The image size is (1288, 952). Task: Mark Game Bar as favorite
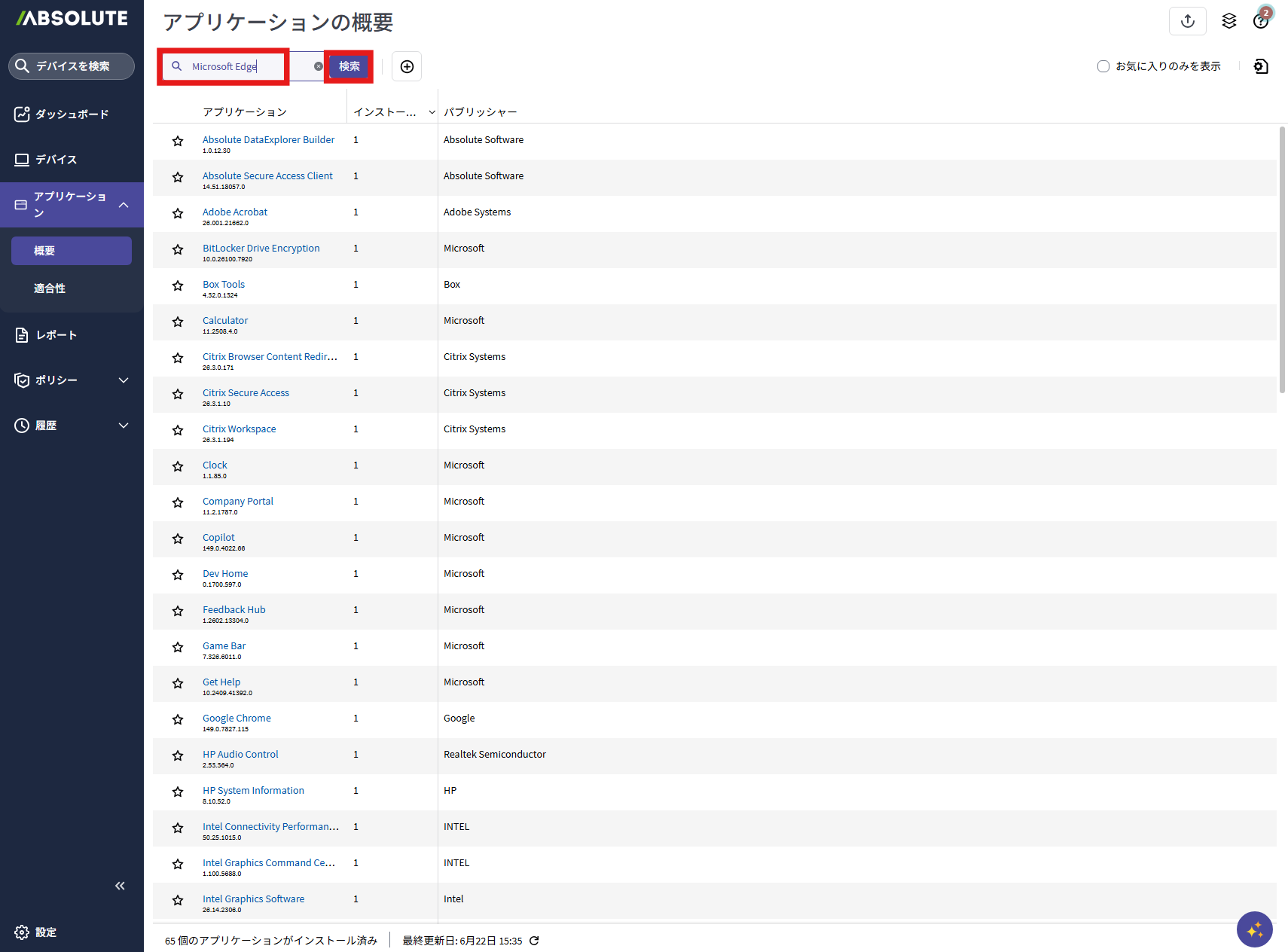point(178,647)
